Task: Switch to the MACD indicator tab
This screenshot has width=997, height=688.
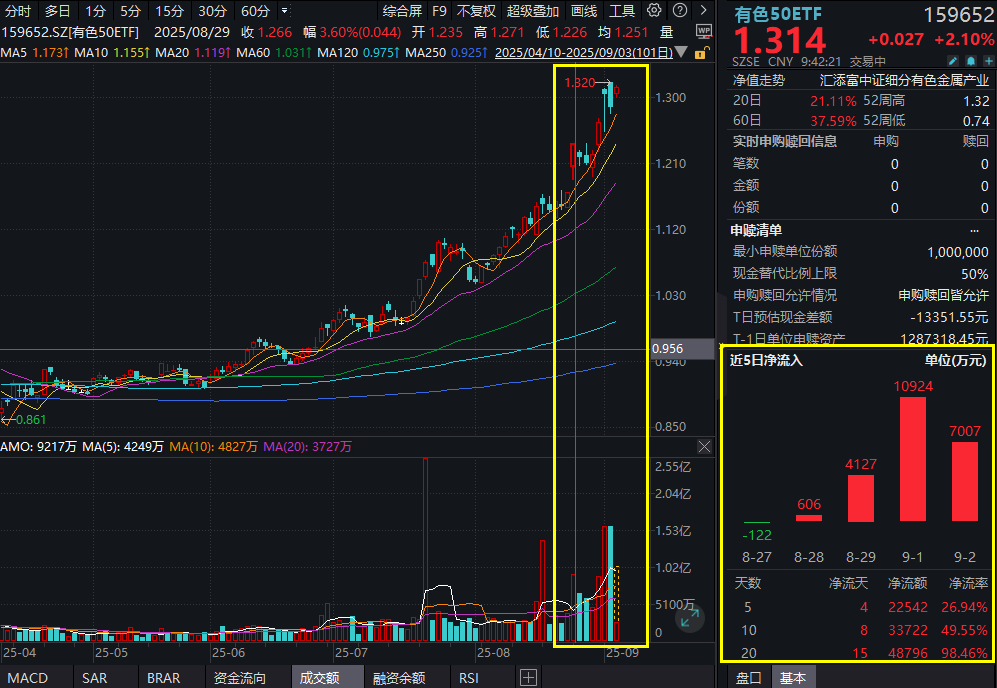Action: 26,677
